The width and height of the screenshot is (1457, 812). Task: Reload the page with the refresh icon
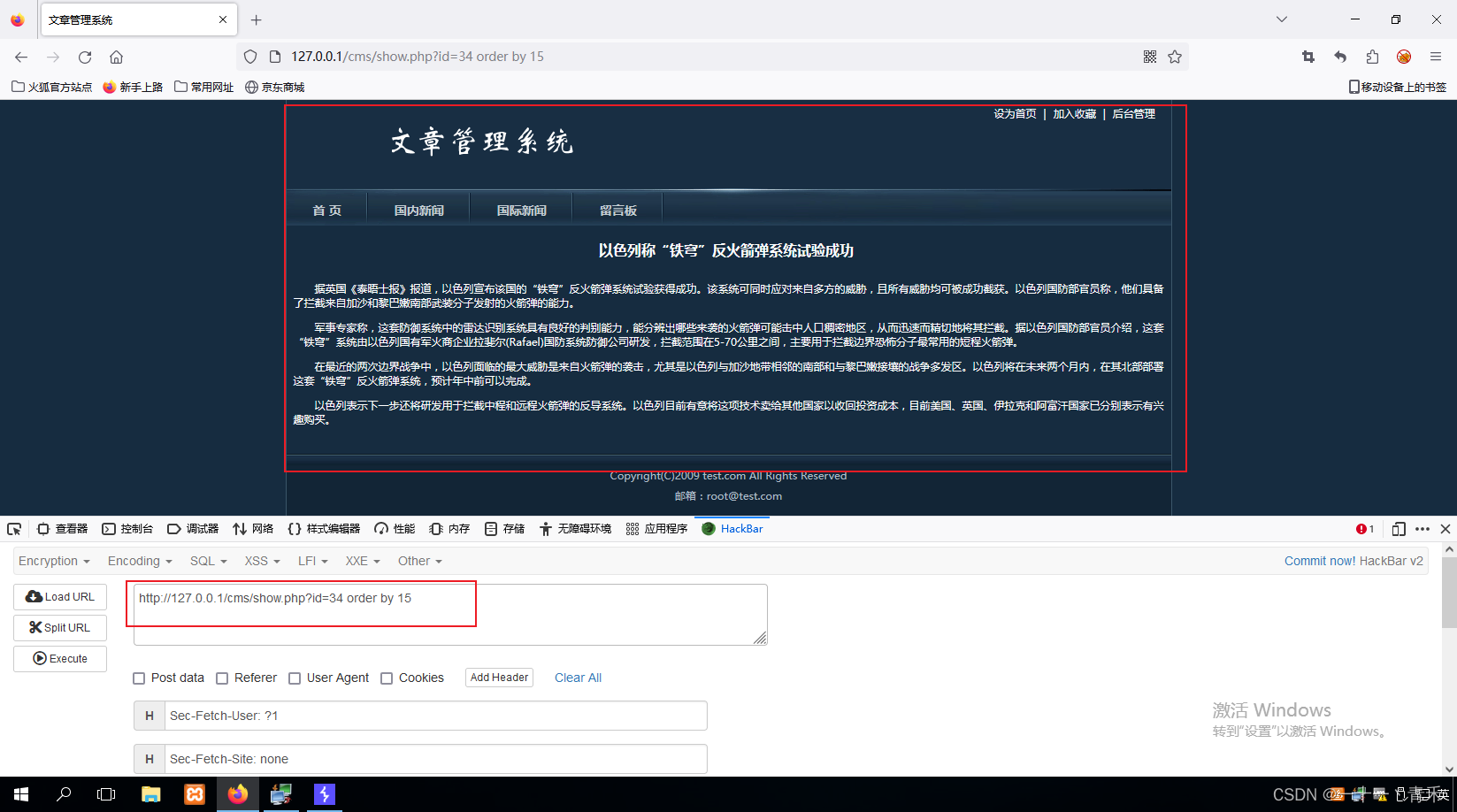(85, 57)
